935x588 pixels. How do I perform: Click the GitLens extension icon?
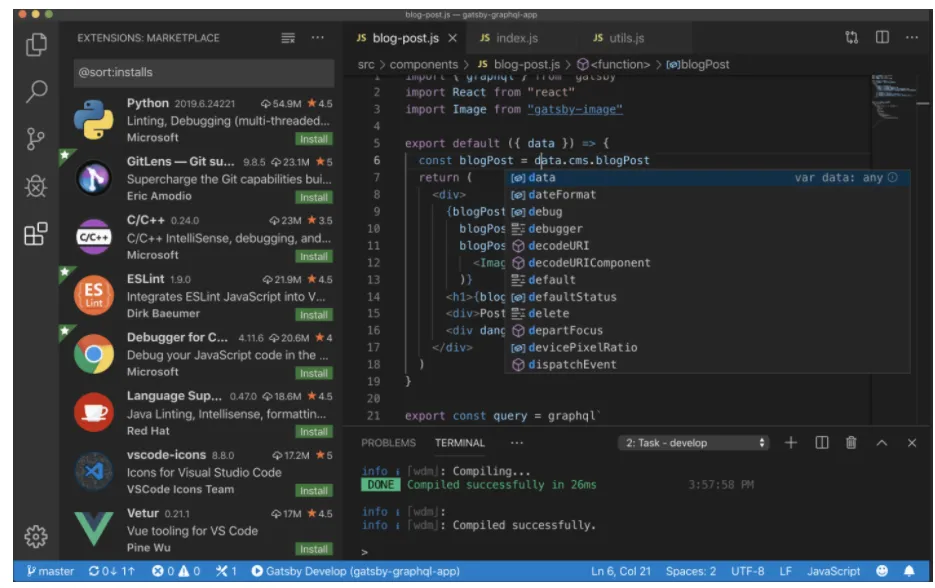coord(94,178)
